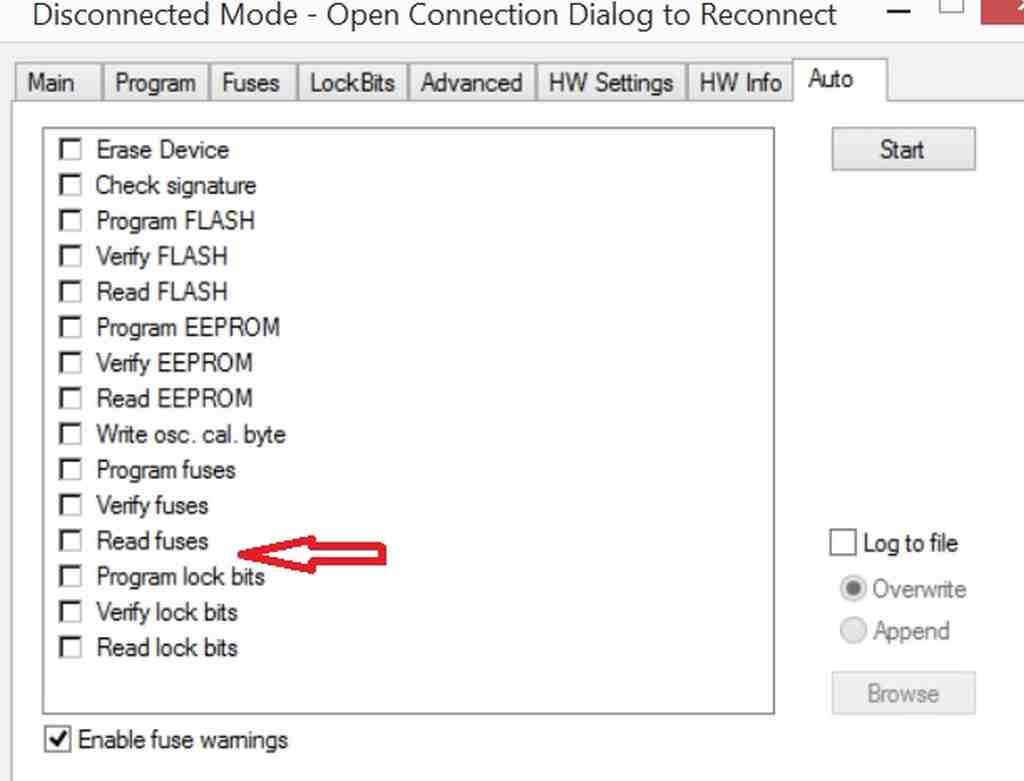Click the Start button

click(903, 150)
